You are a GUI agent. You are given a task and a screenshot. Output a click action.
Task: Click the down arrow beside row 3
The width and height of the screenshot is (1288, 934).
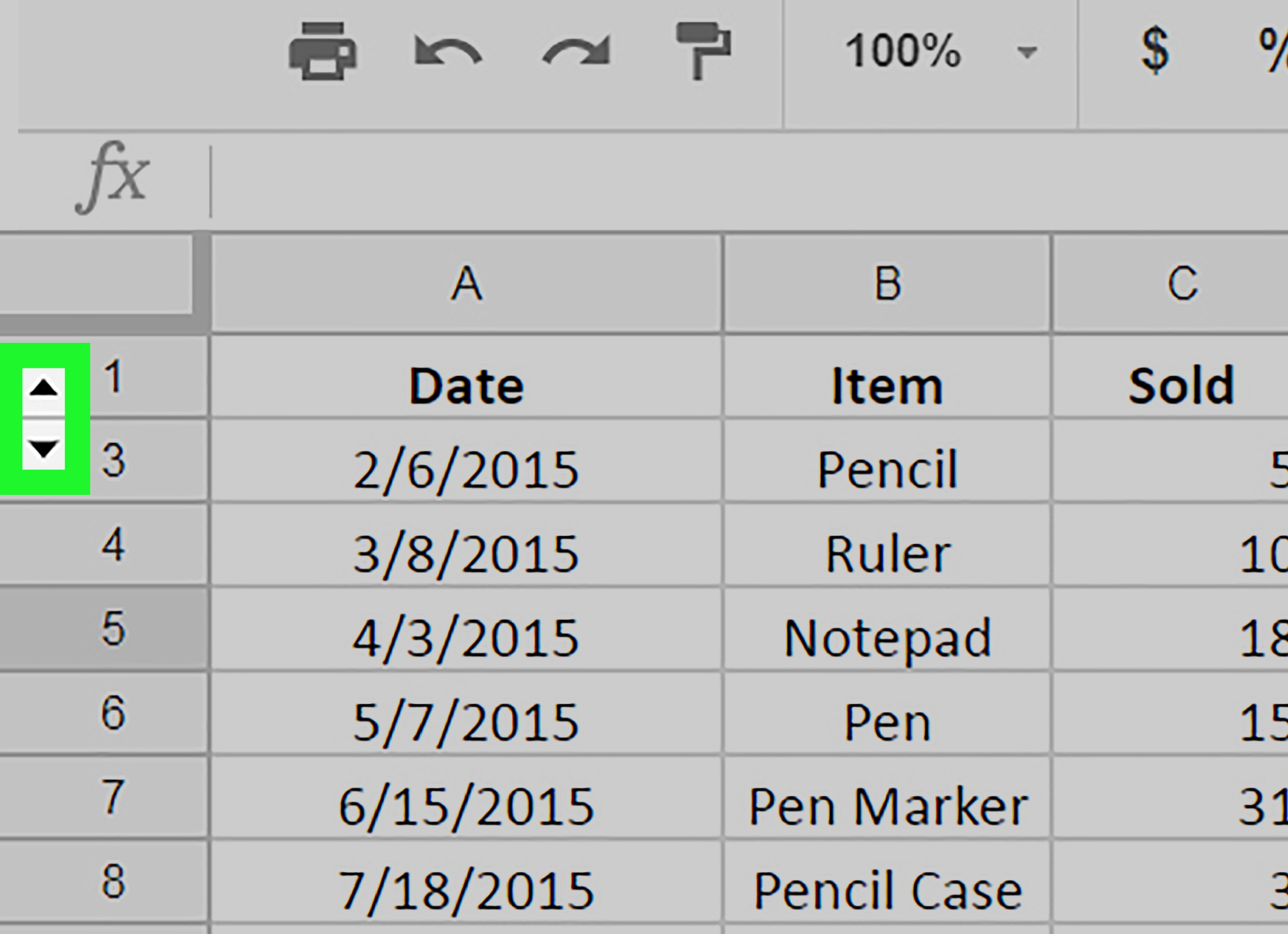[43, 449]
